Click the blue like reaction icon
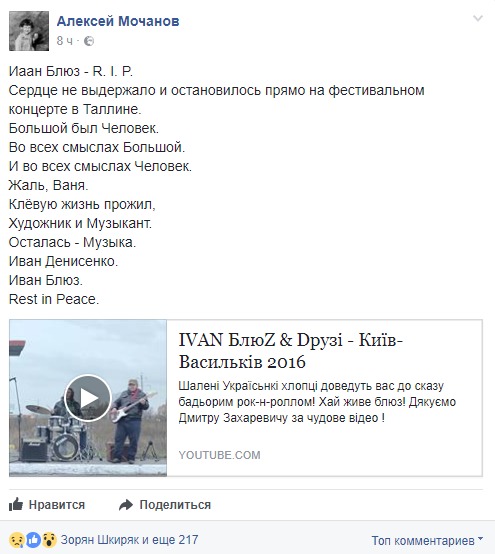The height and width of the screenshot is (554, 495). pos(34,540)
